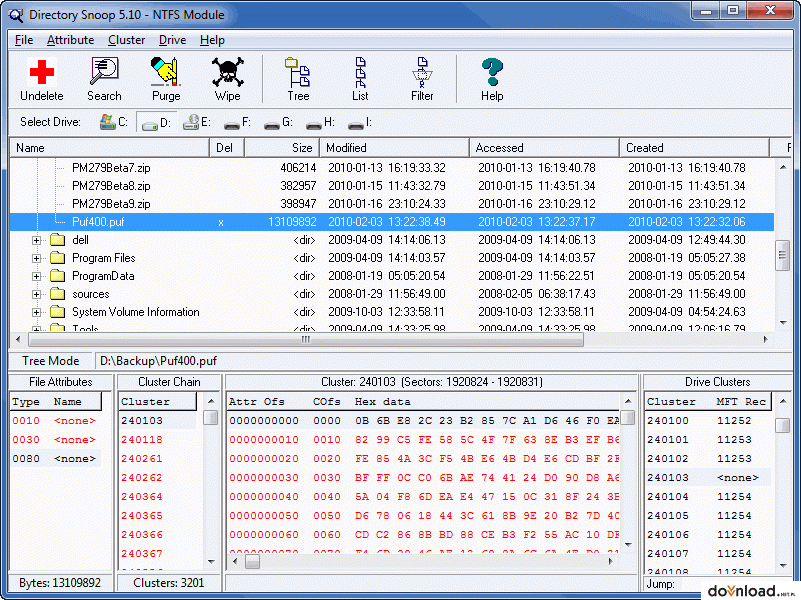The image size is (801, 600).
Task: Open the File menu
Action: tap(24, 40)
